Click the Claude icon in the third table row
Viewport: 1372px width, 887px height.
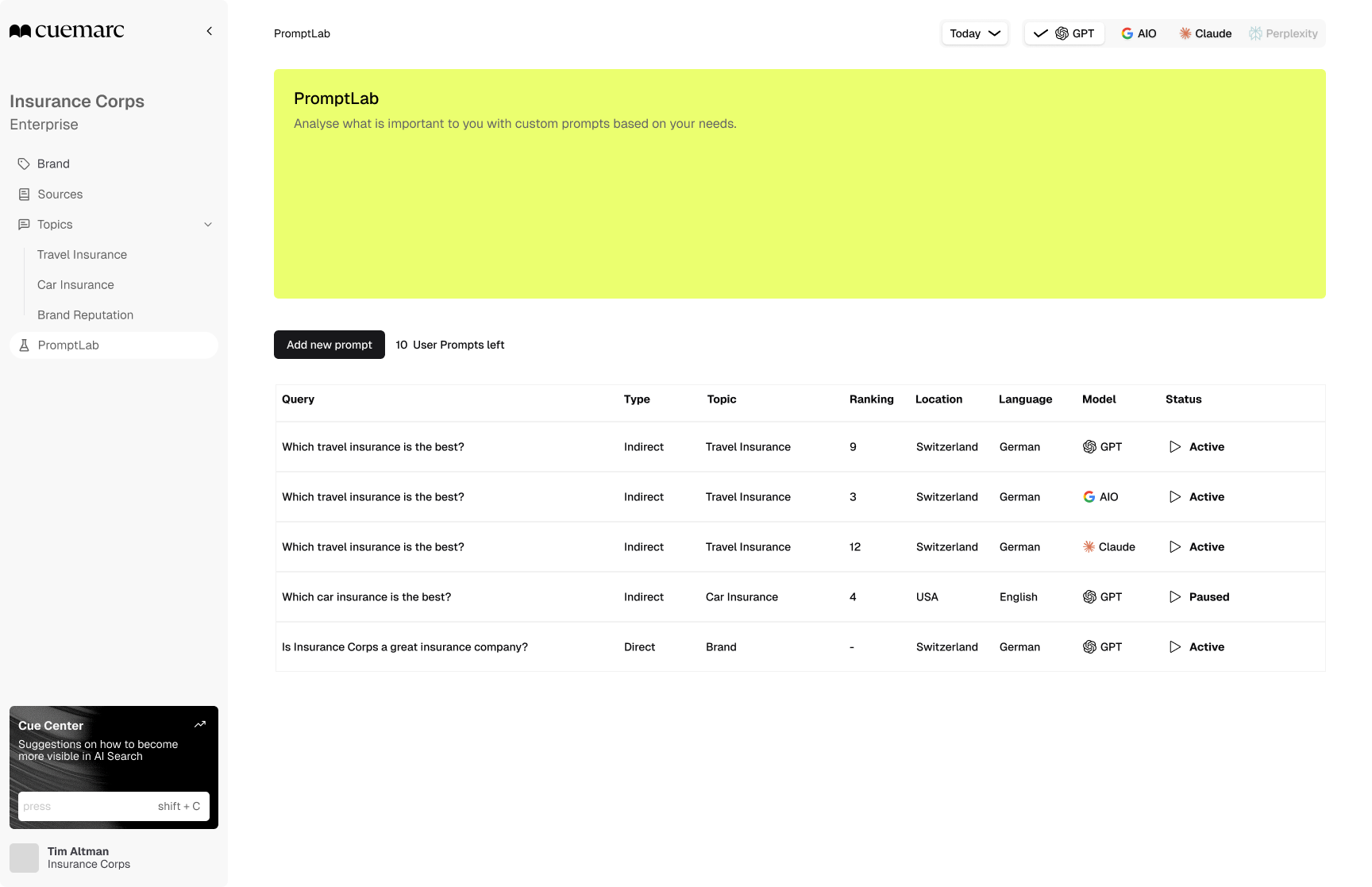click(x=1089, y=546)
